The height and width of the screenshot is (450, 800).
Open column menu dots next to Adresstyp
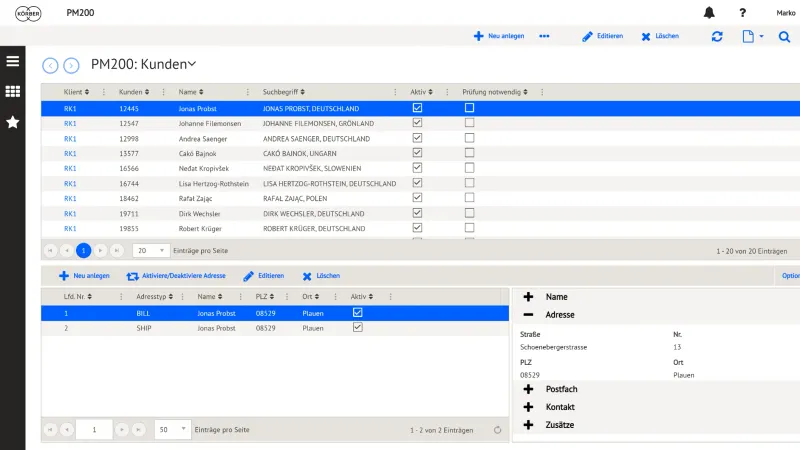pos(182,296)
